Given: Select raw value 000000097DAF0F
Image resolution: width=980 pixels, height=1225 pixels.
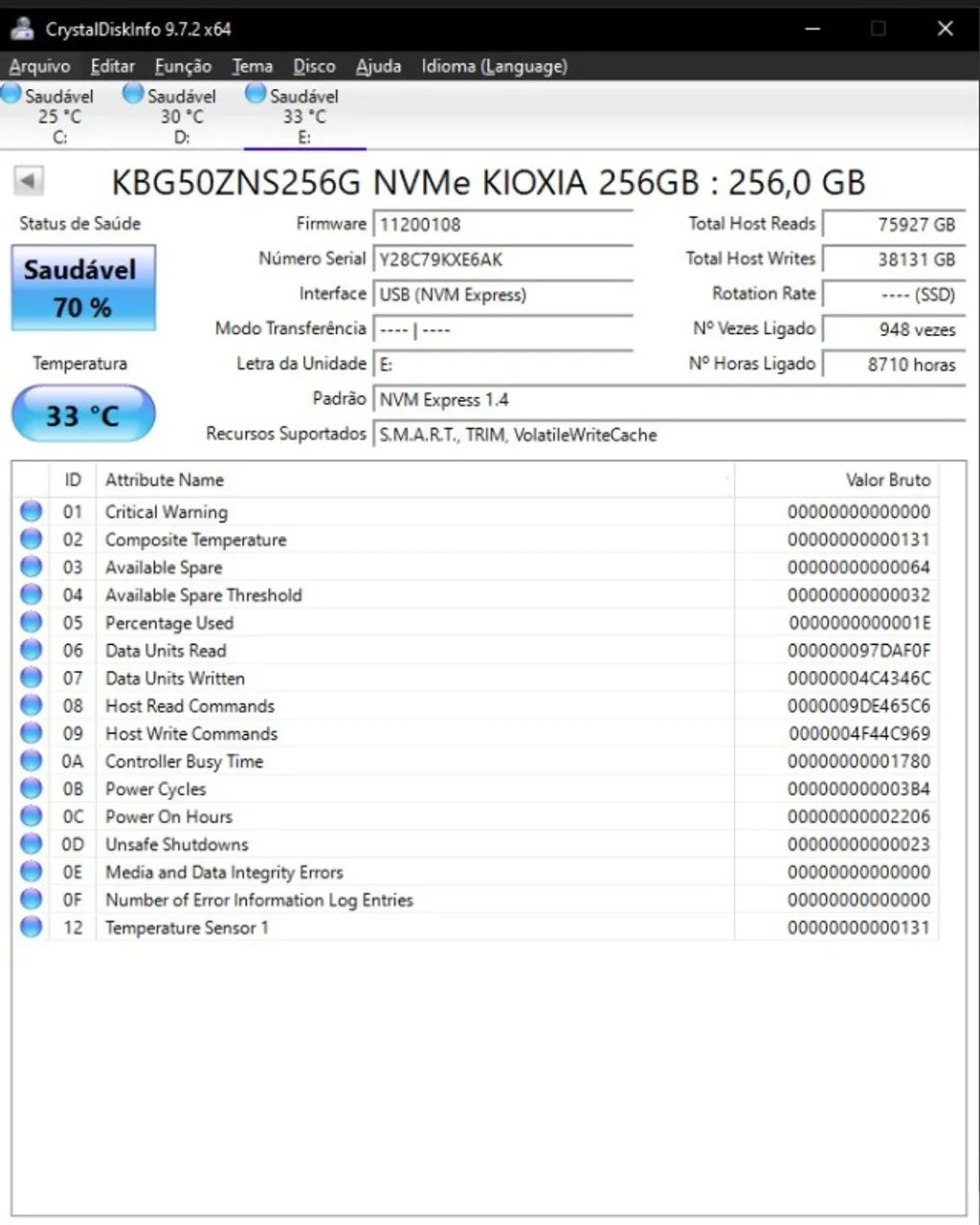Looking at the screenshot, I should [858, 651].
